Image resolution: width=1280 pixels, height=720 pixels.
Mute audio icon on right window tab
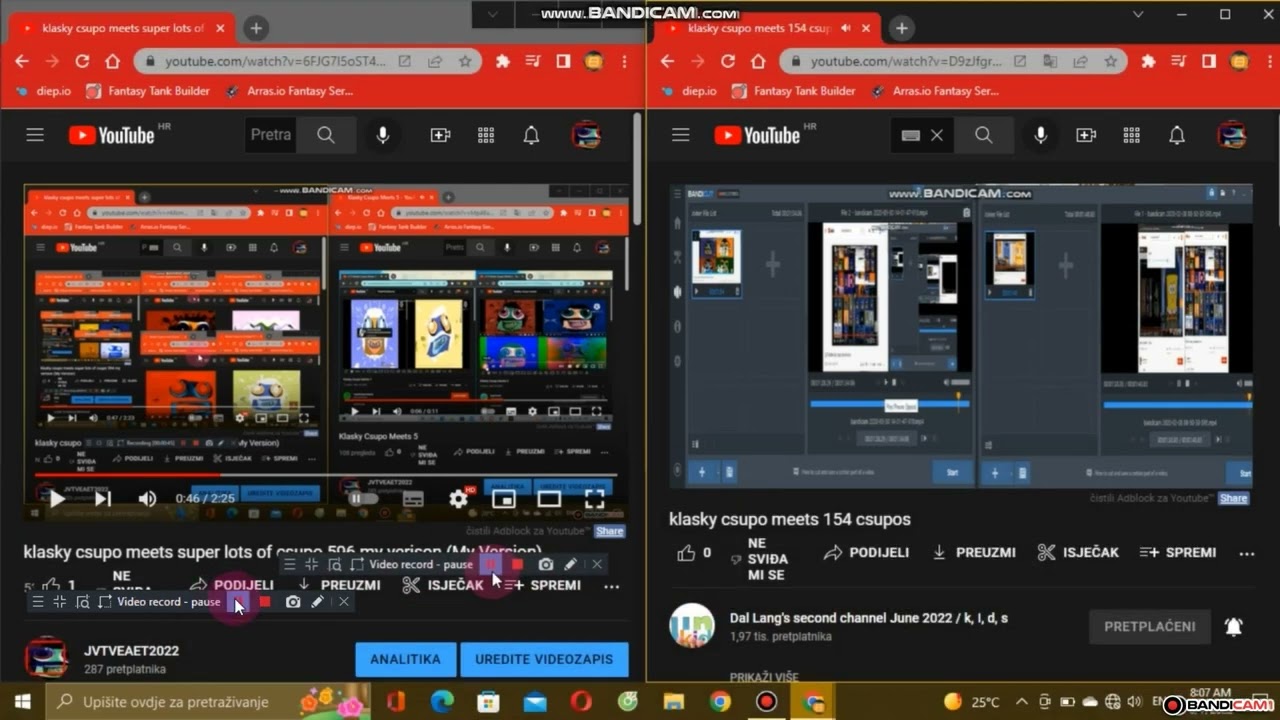point(846,28)
